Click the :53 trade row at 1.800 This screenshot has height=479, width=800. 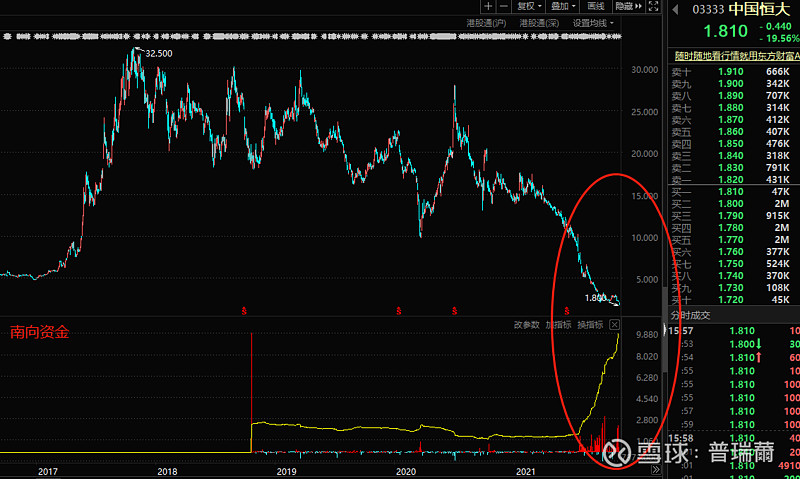pos(734,344)
